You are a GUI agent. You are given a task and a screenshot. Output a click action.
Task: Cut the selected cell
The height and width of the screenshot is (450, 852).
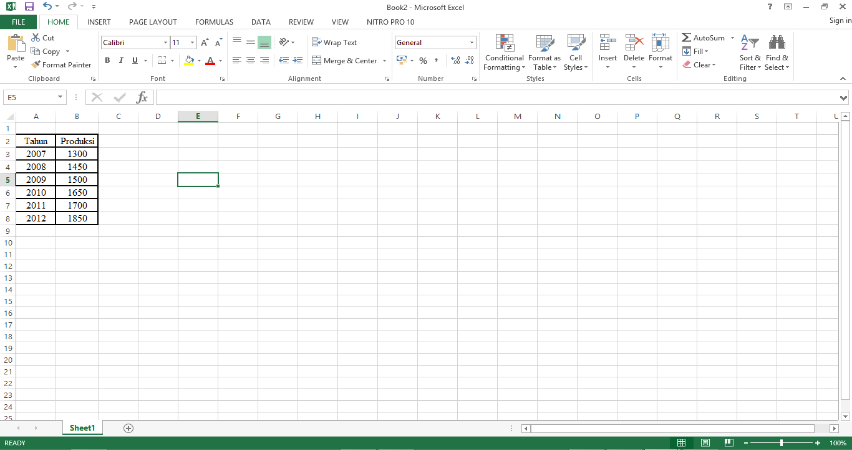click(x=42, y=38)
